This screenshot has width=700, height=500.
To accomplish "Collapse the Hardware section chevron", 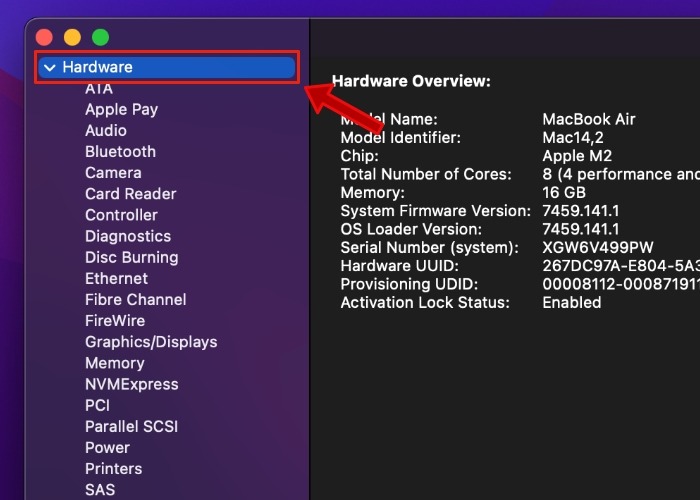I will [x=50, y=67].
